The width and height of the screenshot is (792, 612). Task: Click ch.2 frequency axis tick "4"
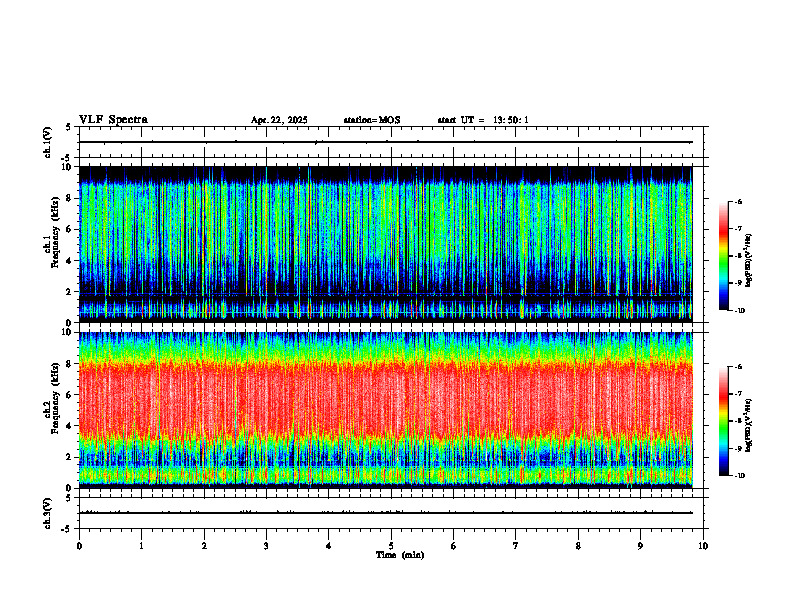pyautogui.click(x=70, y=426)
